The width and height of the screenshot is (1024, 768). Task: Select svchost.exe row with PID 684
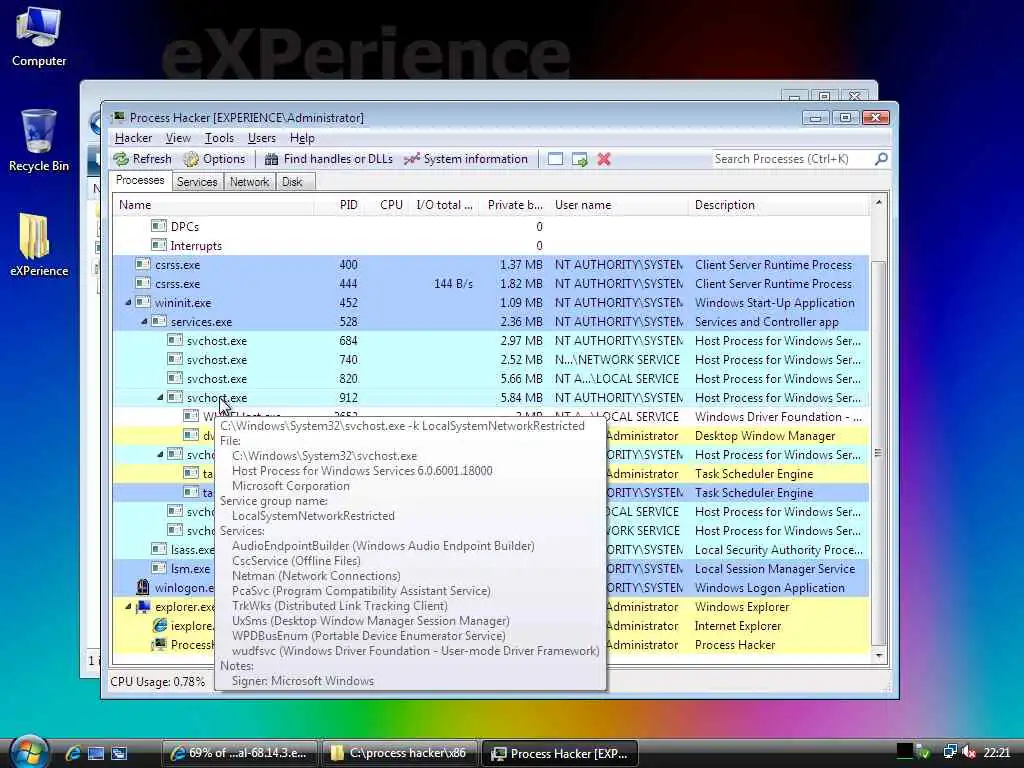click(x=491, y=340)
